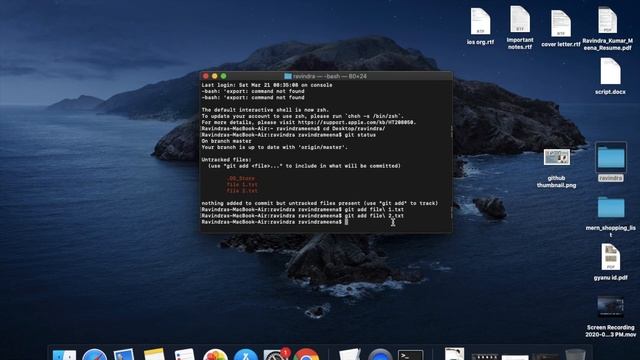
Task: Close the Terminal window with red button
Action: click(206, 76)
